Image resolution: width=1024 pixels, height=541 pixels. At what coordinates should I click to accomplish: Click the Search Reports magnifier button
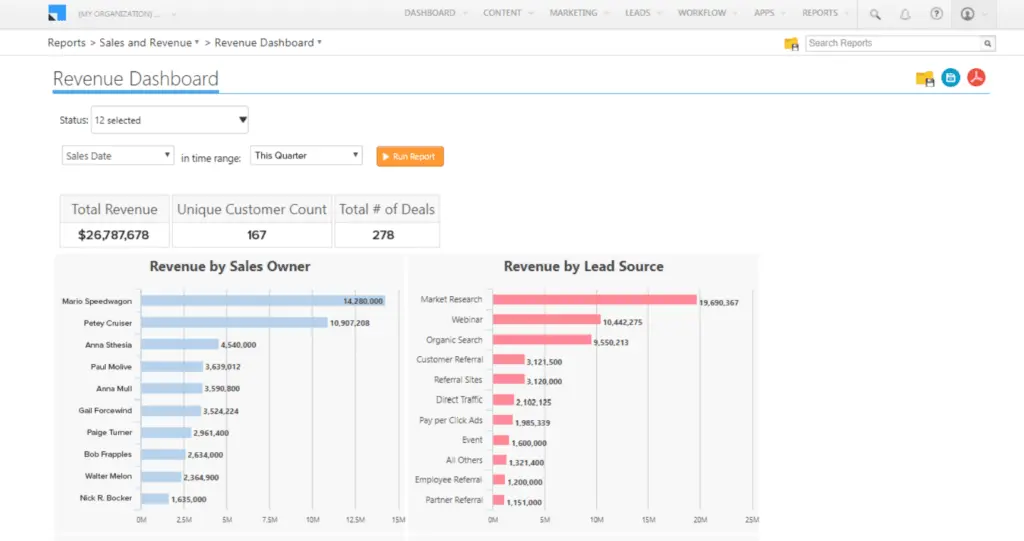988,43
